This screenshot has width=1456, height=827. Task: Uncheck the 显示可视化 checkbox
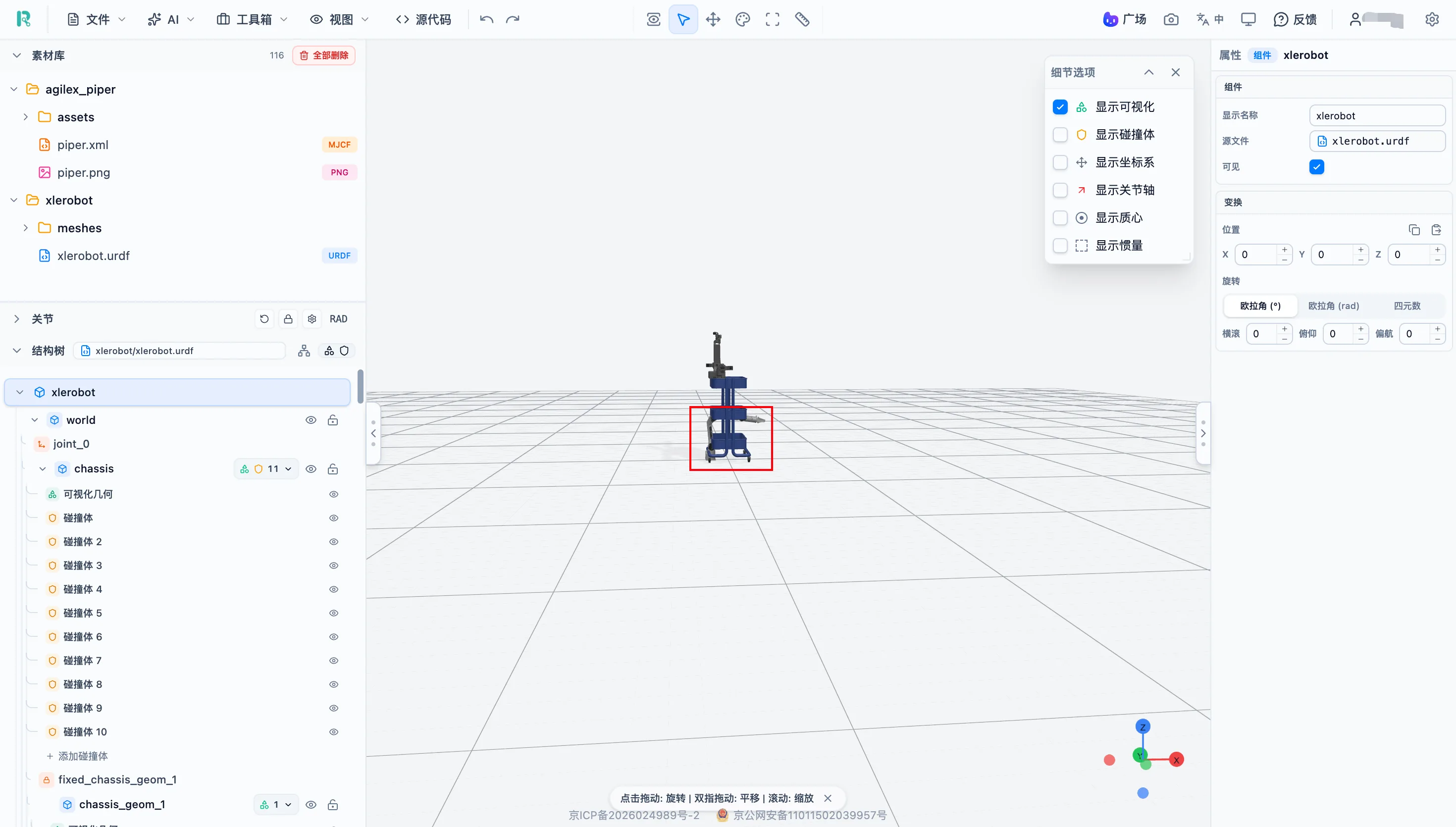tap(1060, 107)
